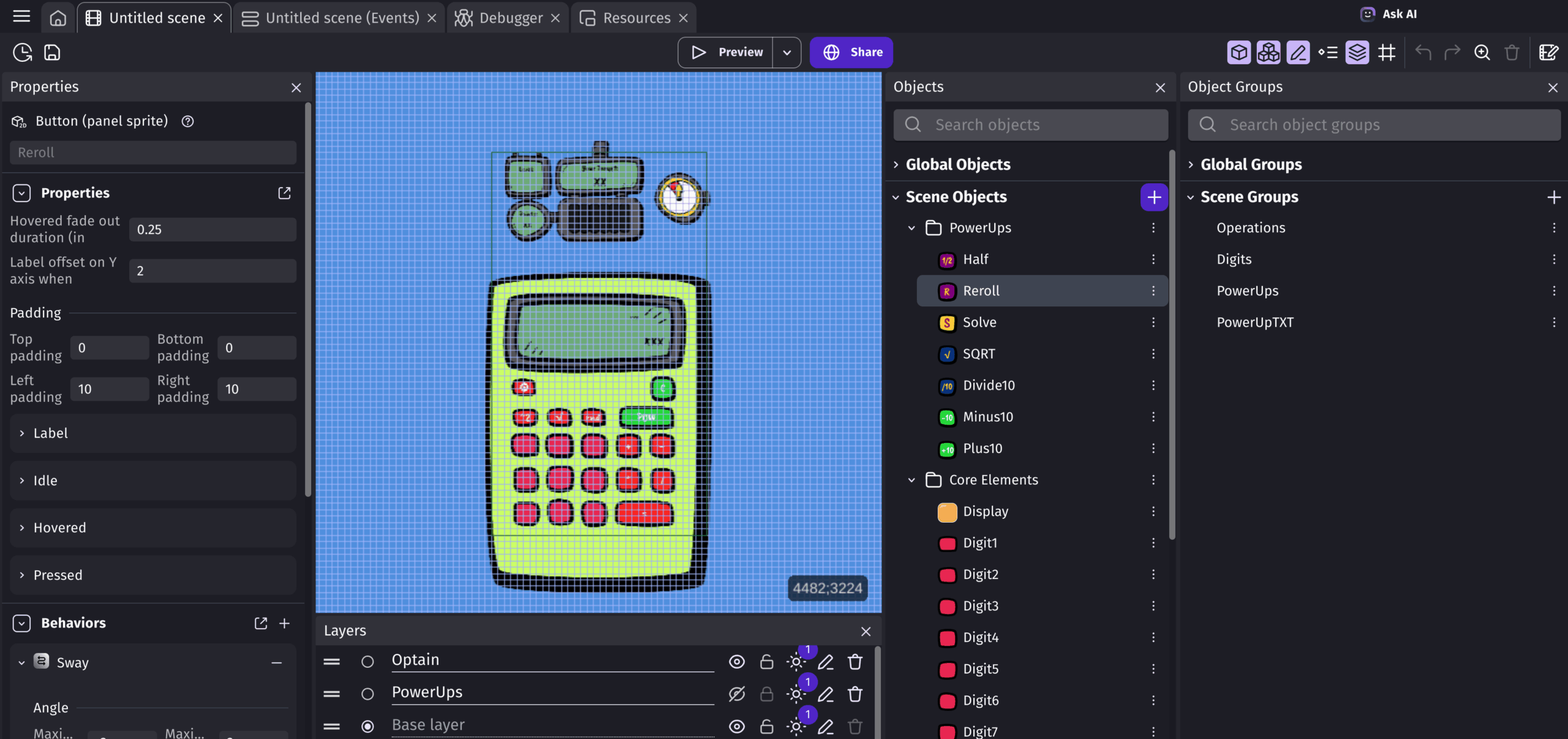Open the home icon tab

coord(58,18)
